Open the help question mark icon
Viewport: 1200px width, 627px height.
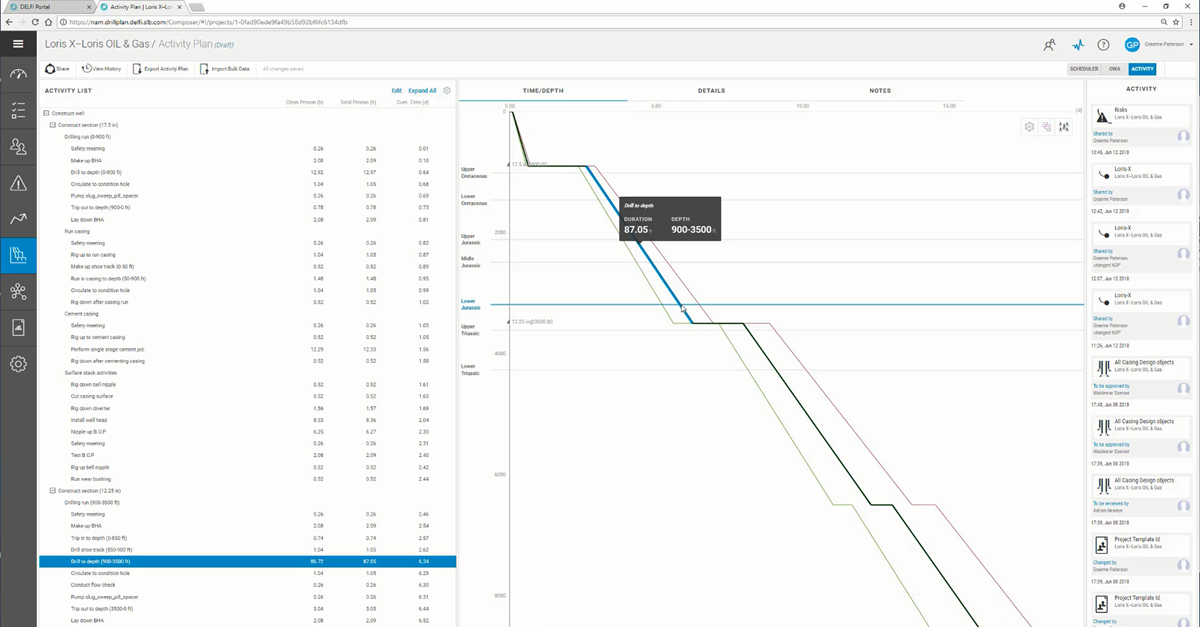[1103, 44]
